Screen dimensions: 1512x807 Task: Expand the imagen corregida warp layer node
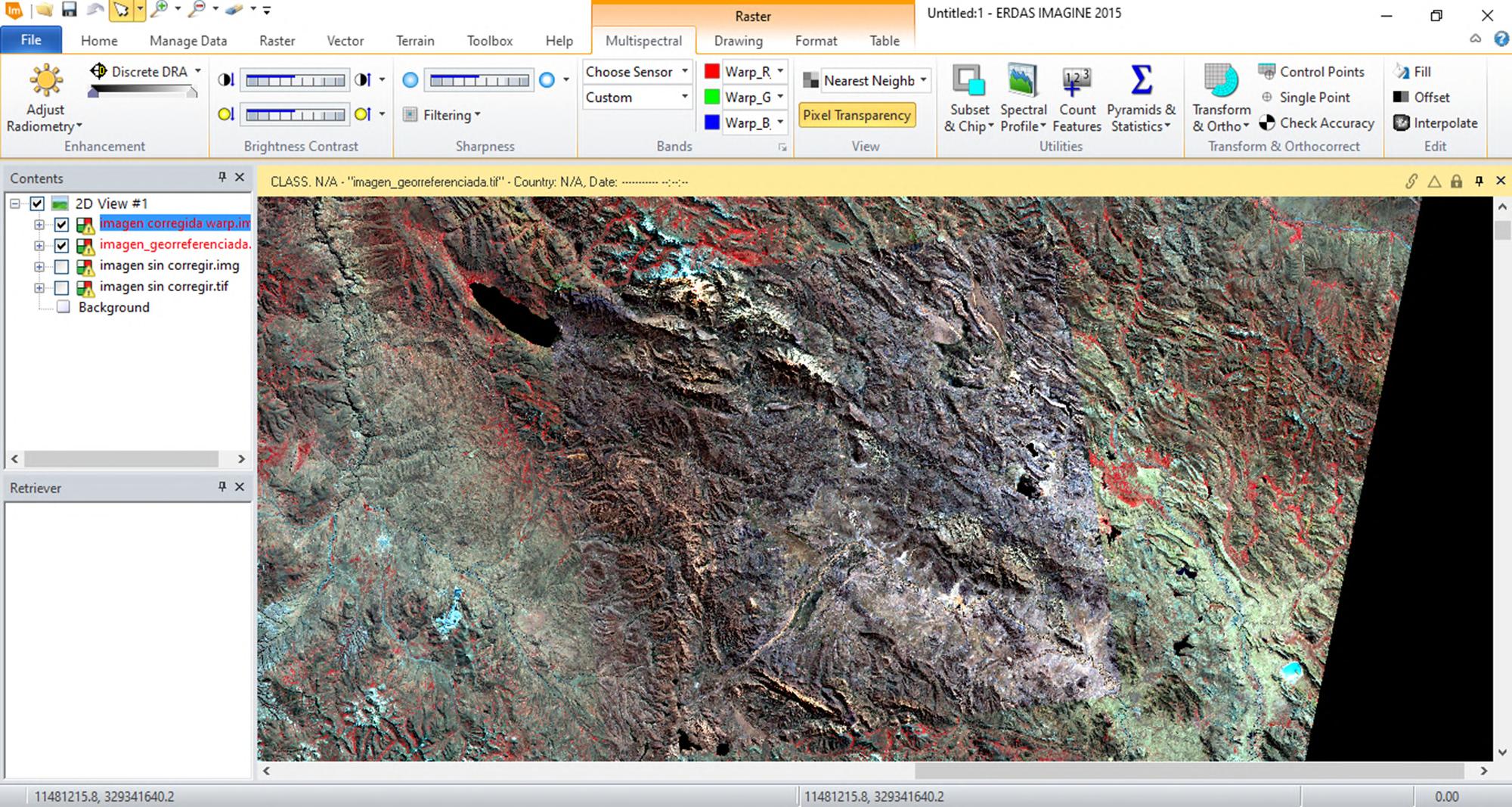point(39,225)
